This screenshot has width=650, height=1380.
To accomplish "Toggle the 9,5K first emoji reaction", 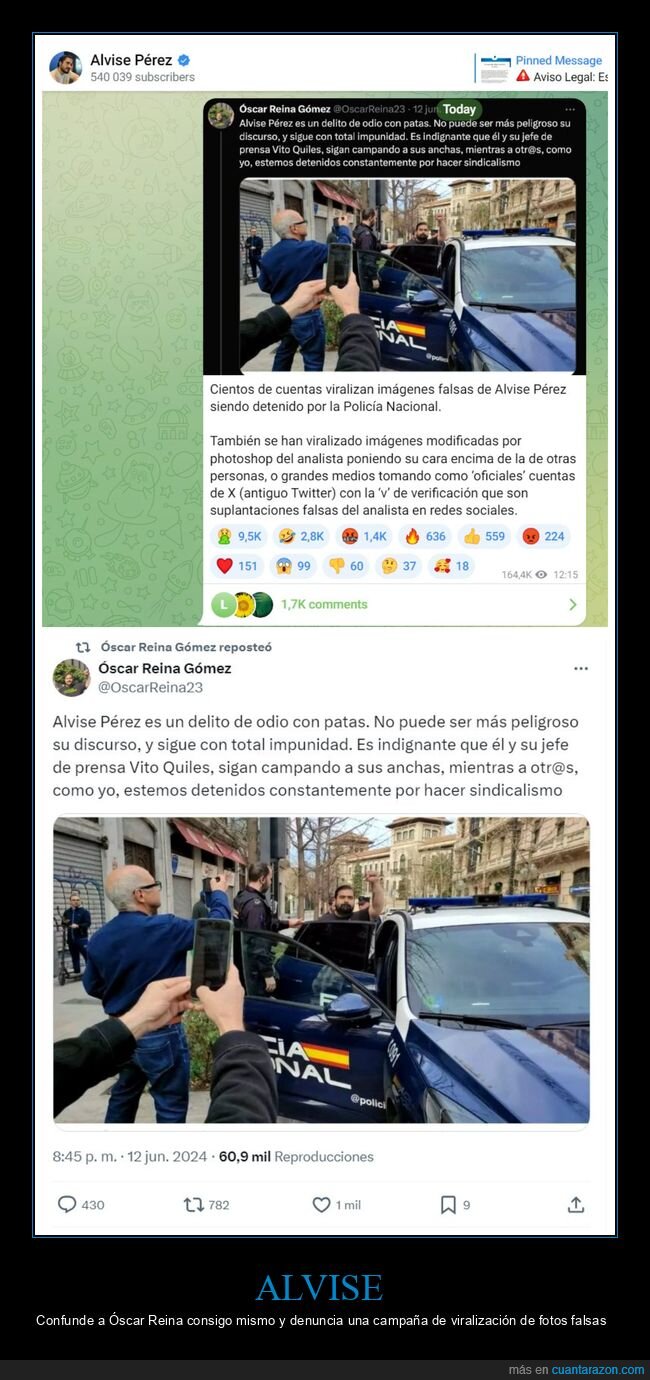I will pyautogui.click(x=238, y=536).
